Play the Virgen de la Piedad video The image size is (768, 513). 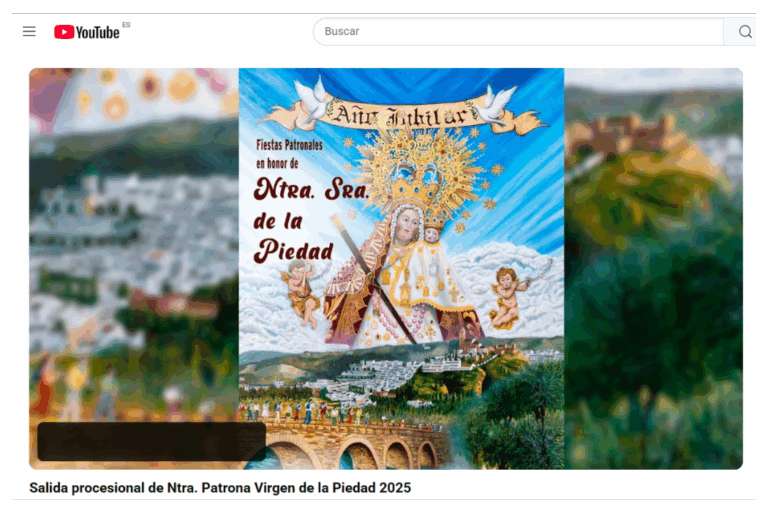(x=386, y=269)
